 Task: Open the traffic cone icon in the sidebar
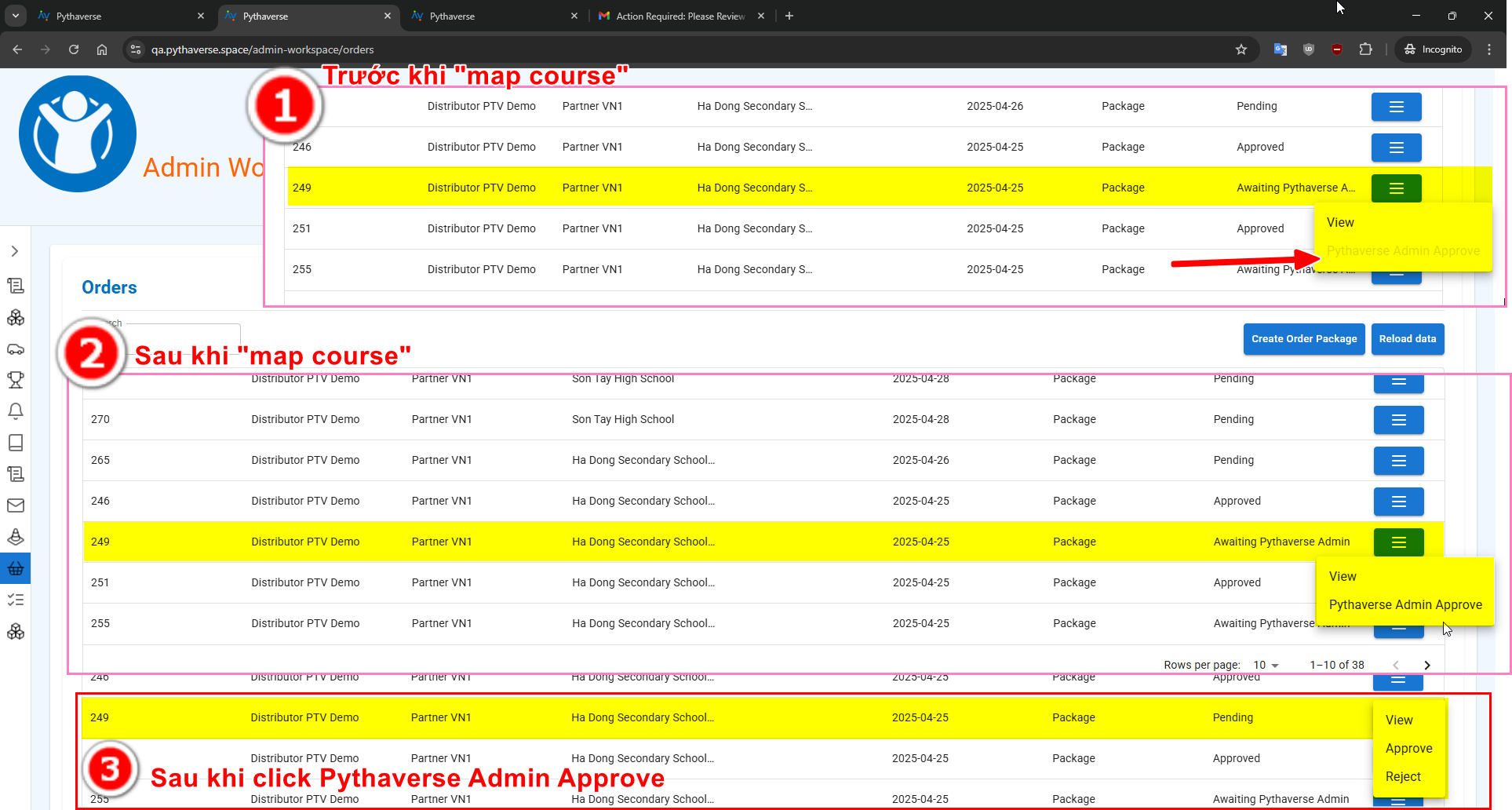[15, 537]
